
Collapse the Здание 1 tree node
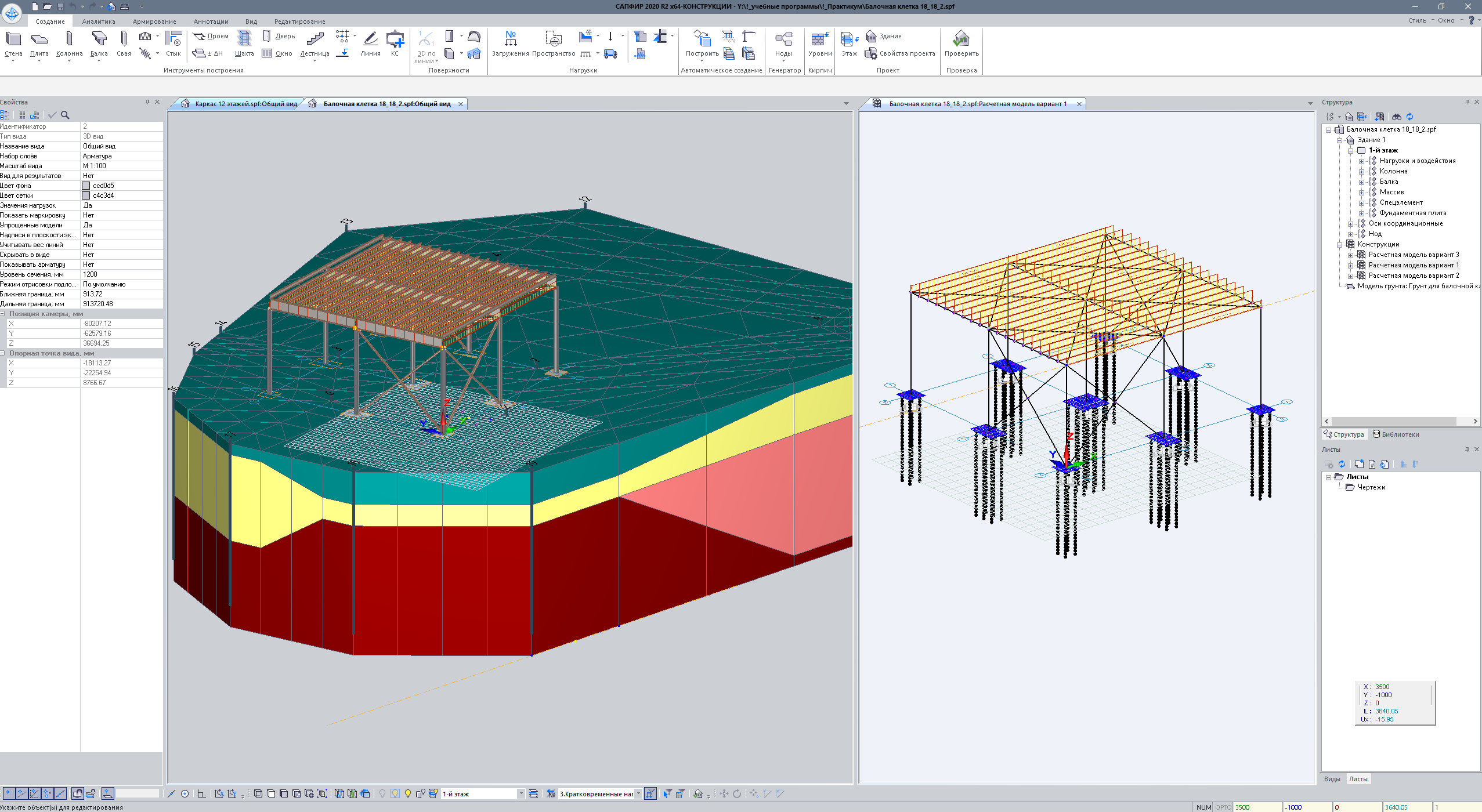point(1339,140)
